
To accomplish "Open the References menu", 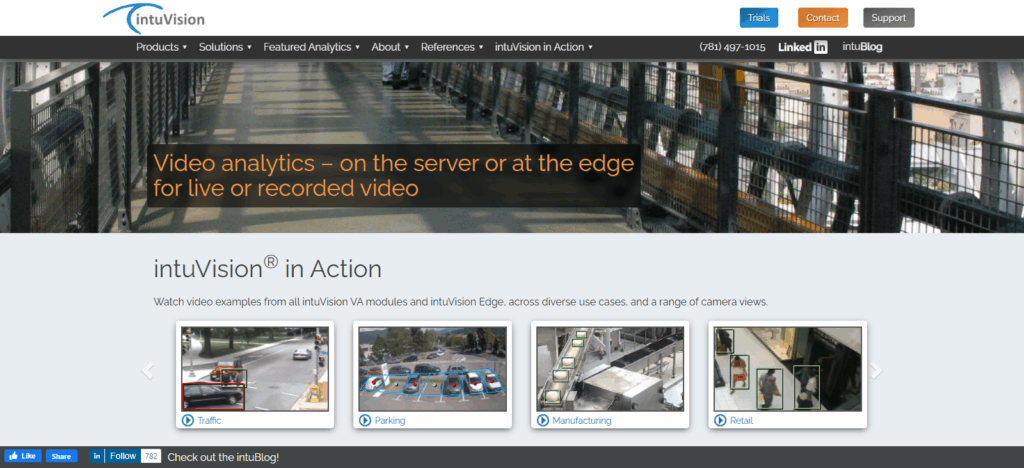I will (451, 47).
